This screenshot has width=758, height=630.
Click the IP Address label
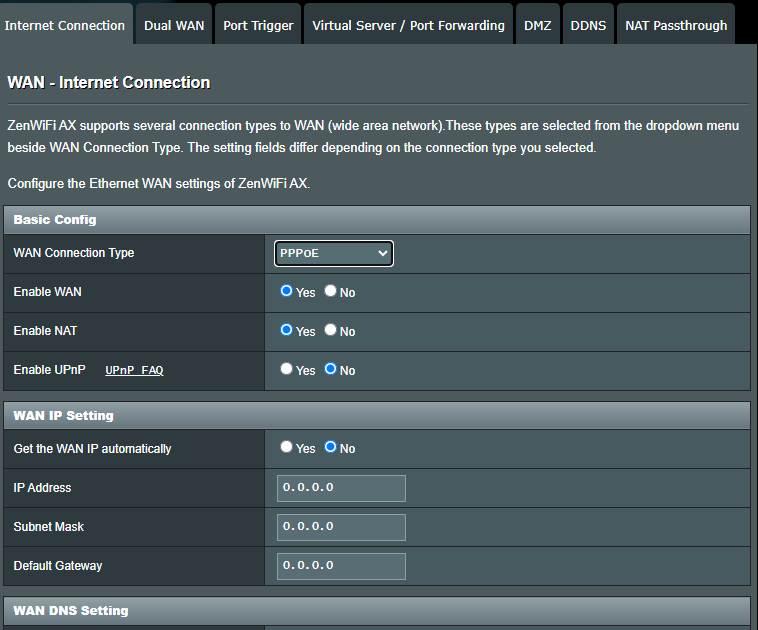click(42, 488)
